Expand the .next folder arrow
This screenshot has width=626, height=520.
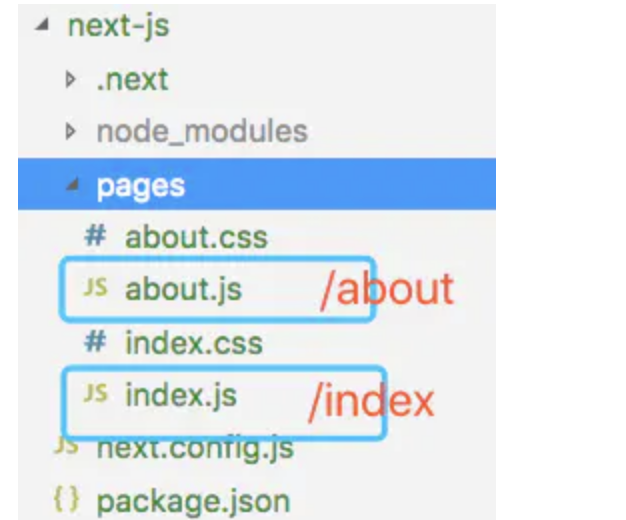pyautogui.click(x=71, y=79)
